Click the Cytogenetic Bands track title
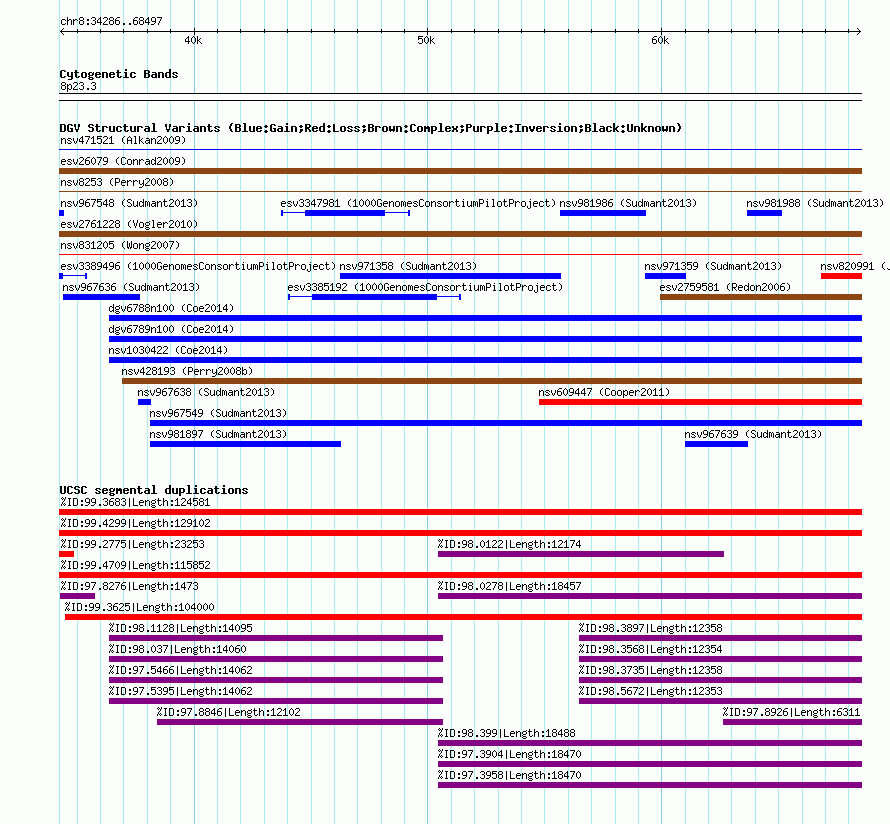The height and width of the screenshot is (824, 890). click(119, 74)
